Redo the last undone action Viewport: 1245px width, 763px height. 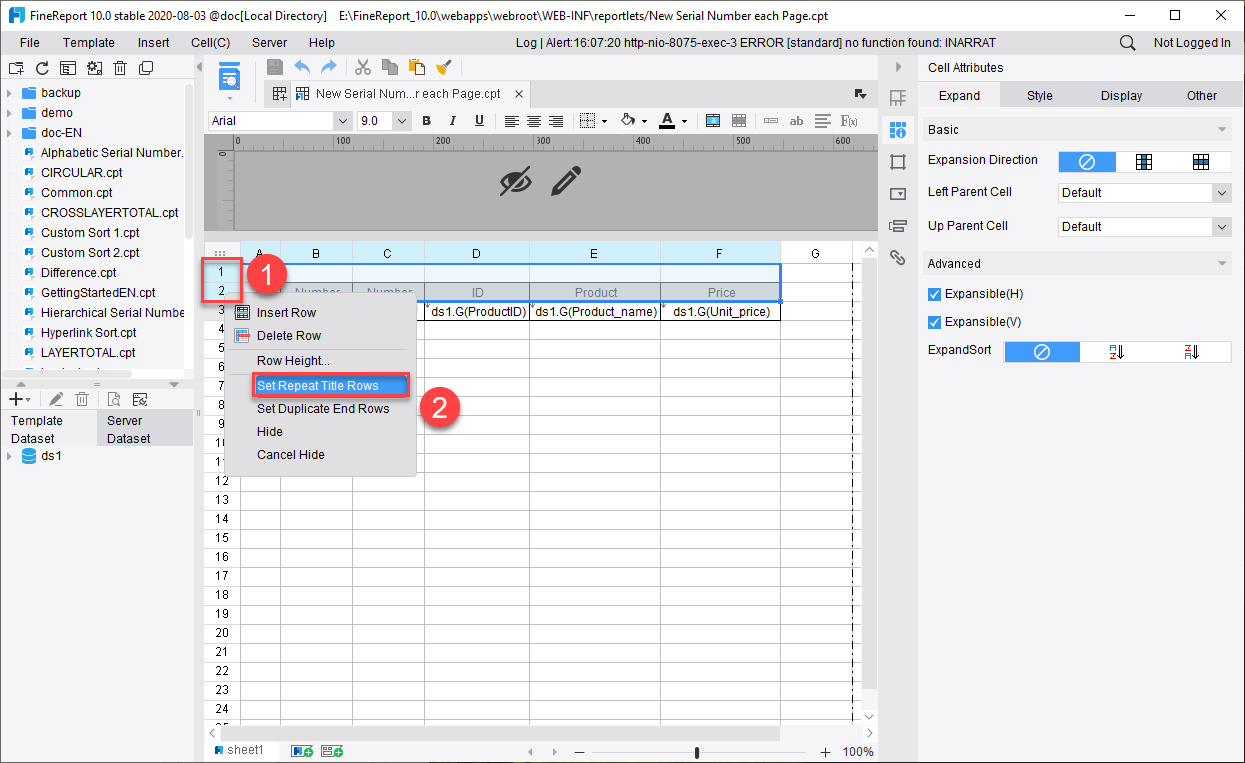pyautogui.click(x=329, y=67)
